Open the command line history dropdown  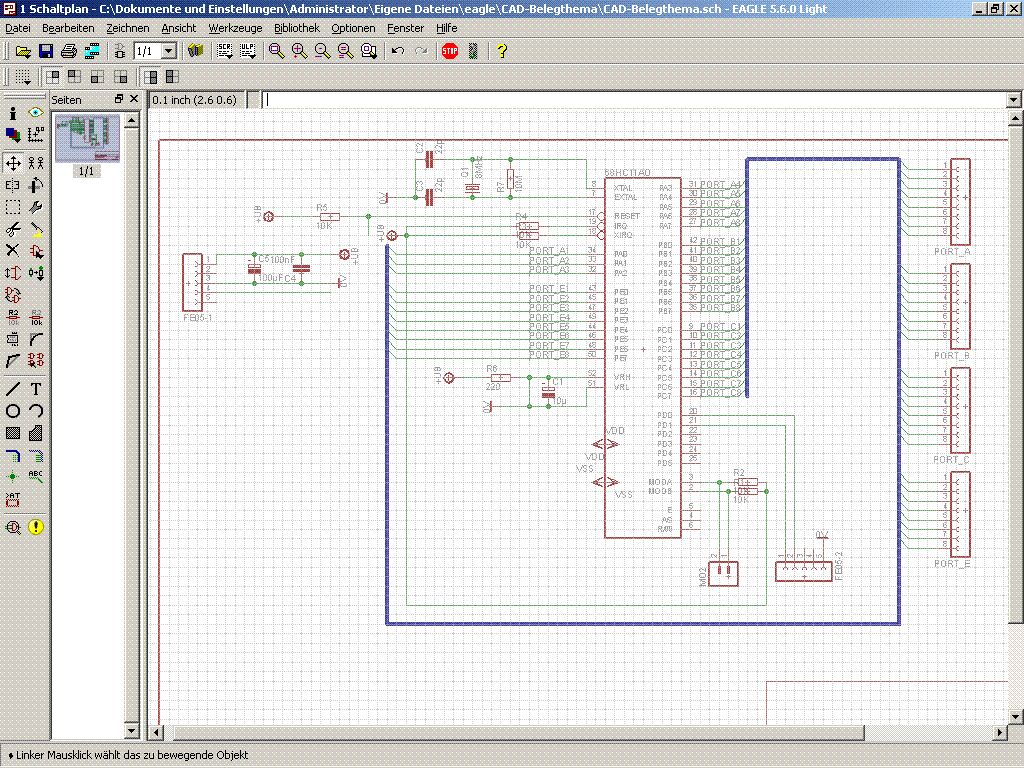(1013, 100)
